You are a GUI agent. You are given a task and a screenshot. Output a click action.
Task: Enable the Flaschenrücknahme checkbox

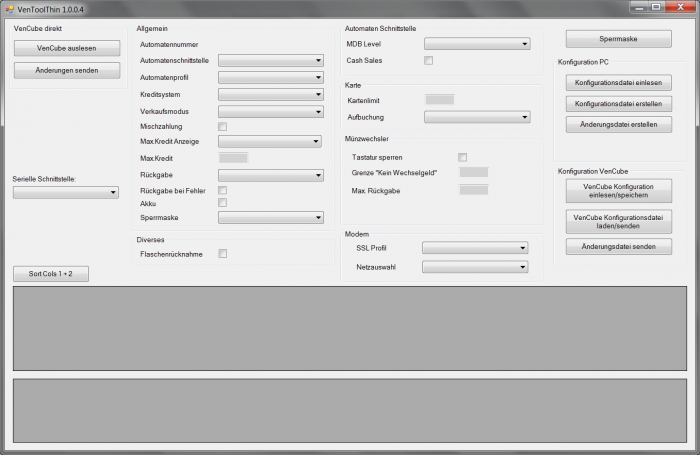click(222, 254)
